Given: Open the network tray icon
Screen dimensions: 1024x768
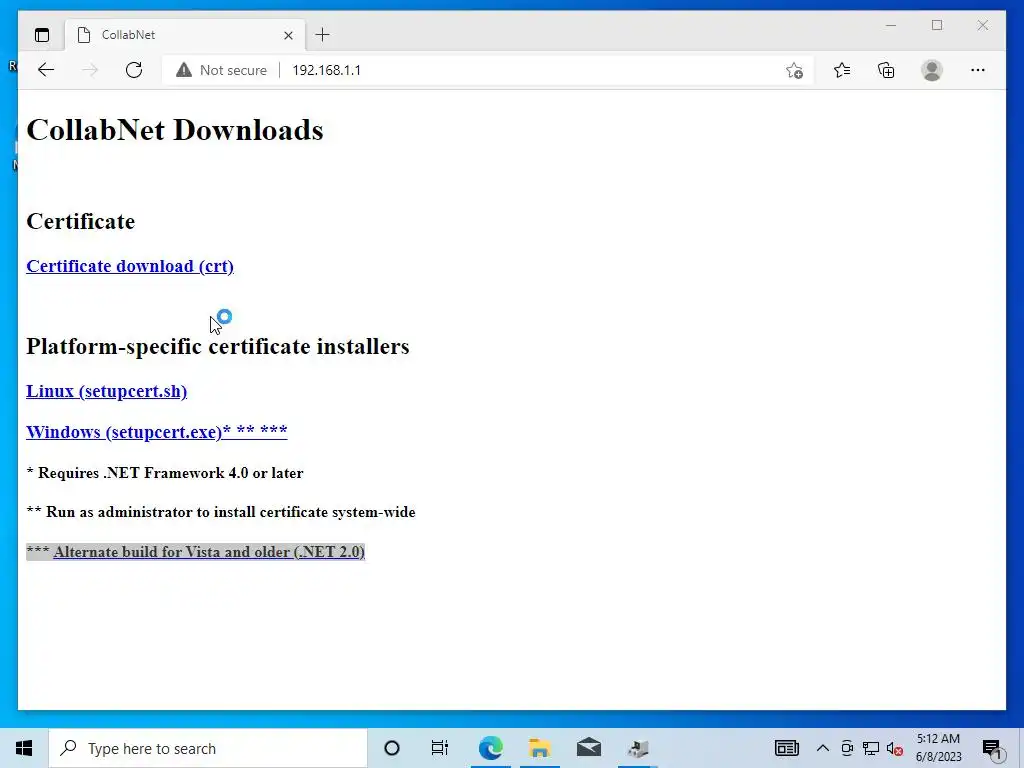Looking at the screenshot, I should [871, 748].
